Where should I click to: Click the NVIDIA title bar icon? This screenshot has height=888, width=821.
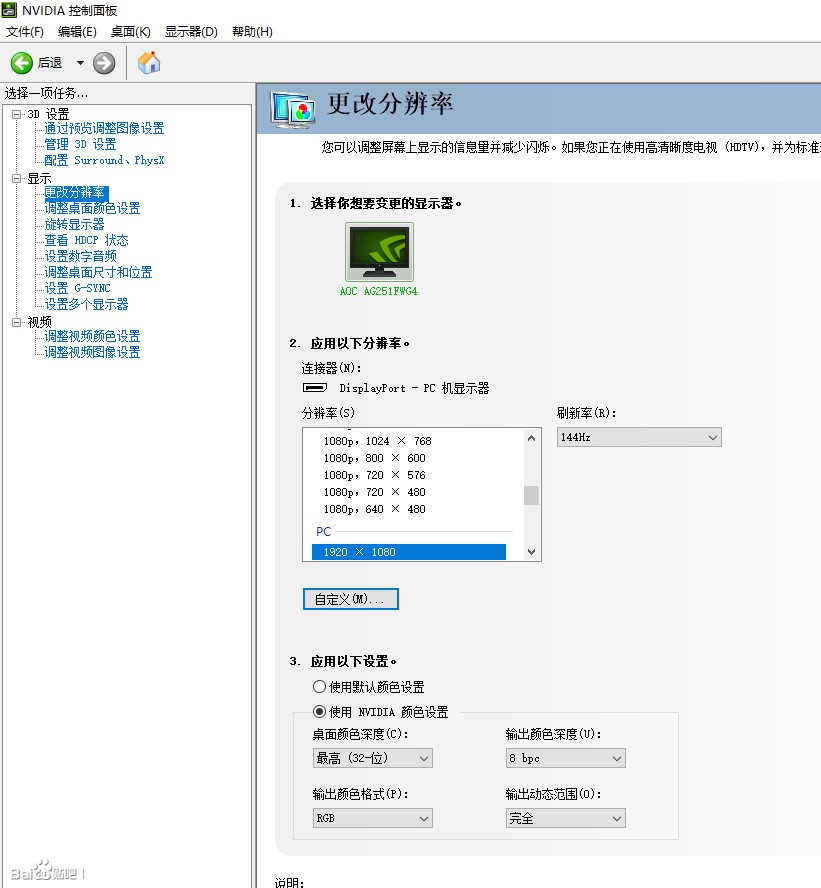click(9, 10)
